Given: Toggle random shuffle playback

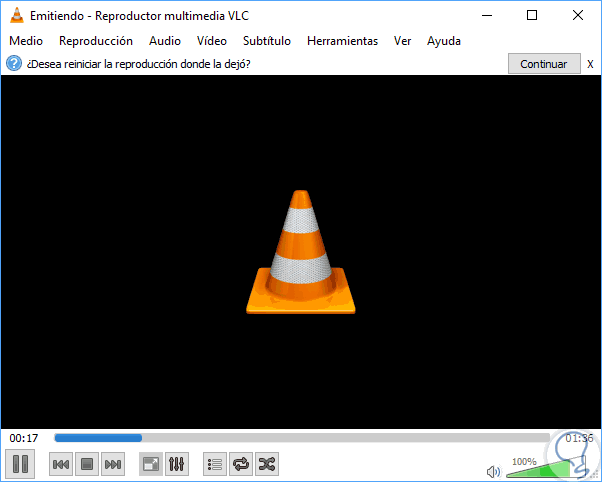Looking at the screenshot, I should [267, 464].
